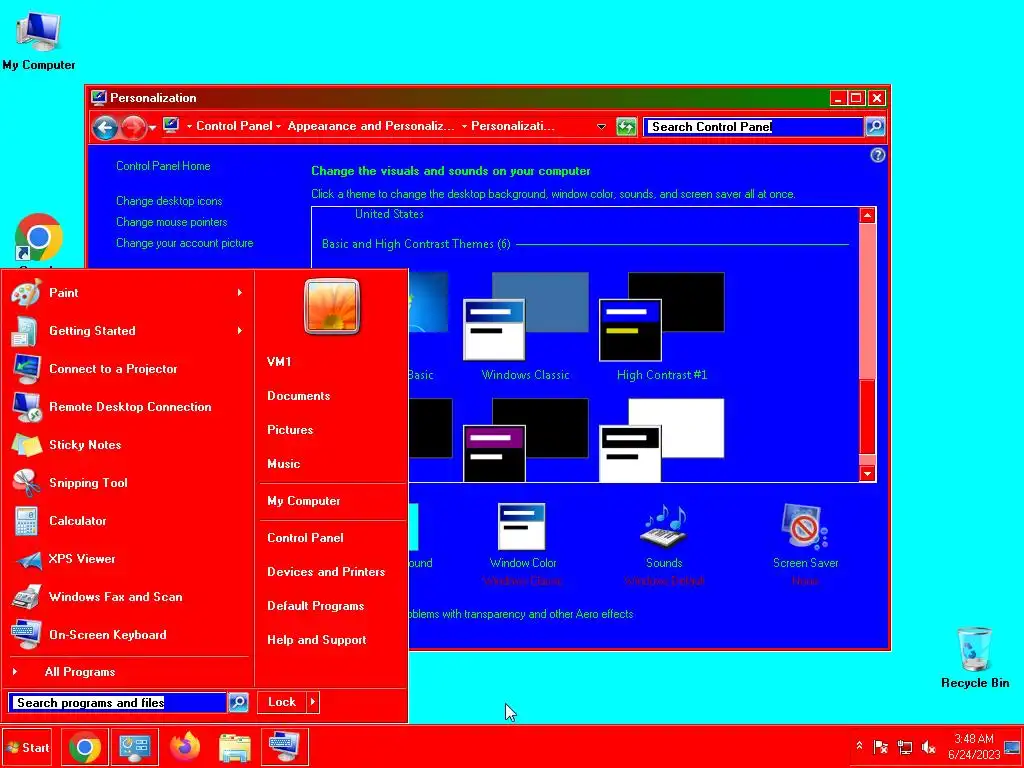Focus the Search programs and files box
Screen dimensions: 1024x768
tap(118, 703)
